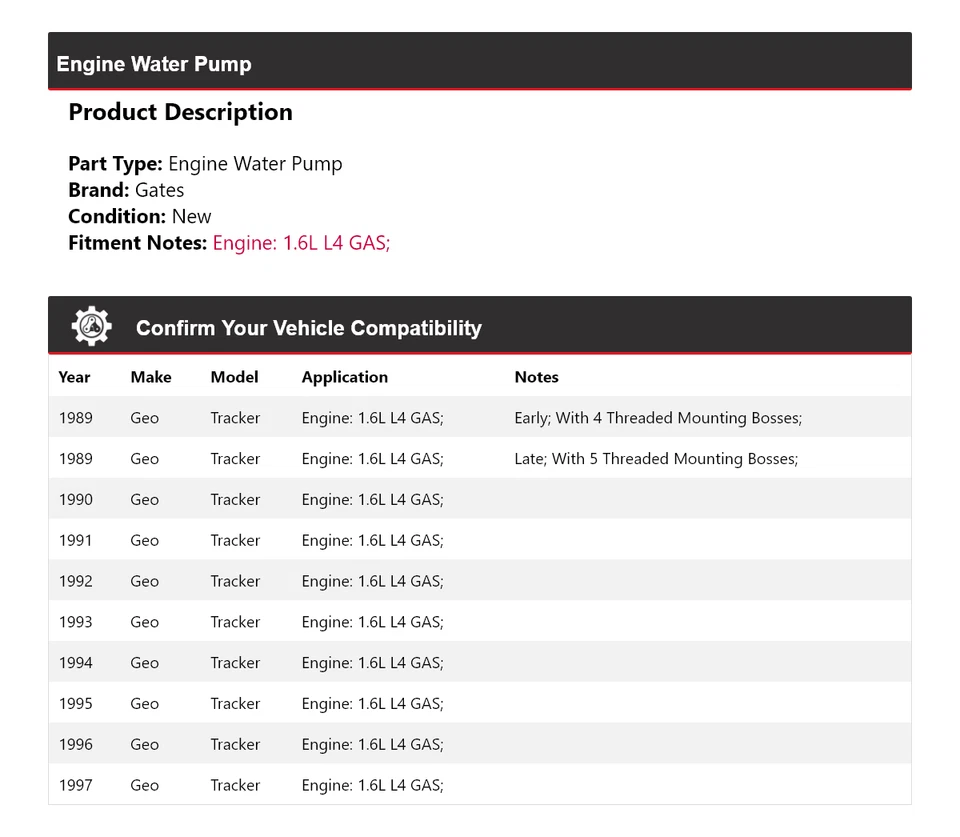960x837 pixels.
Task: Click the Notes column header
Action: click(536, 377)
